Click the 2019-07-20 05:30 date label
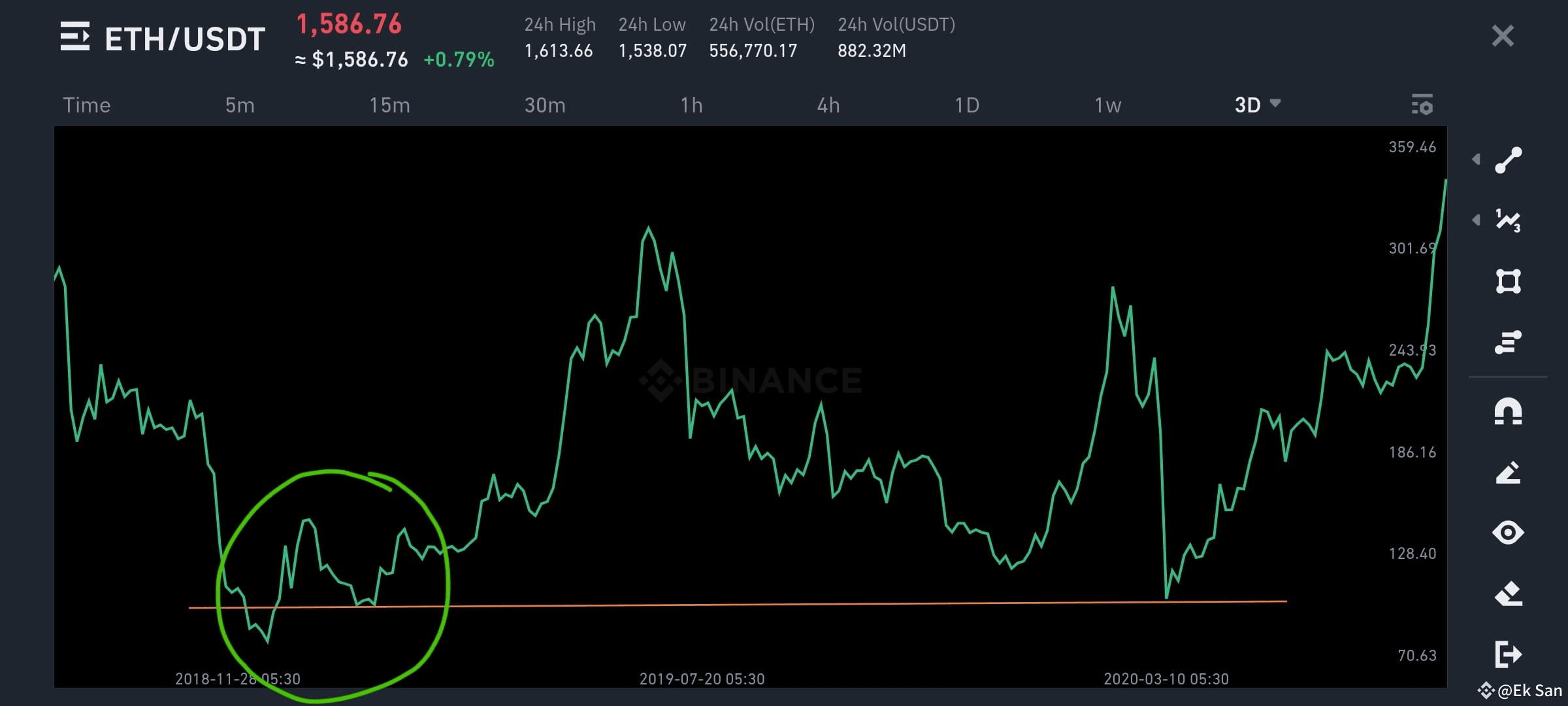Screen dimensions: 1568x706 702,679
